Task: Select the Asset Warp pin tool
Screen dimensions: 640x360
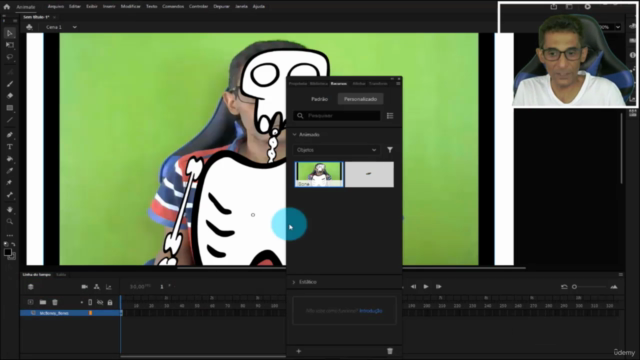Action: (10, 183)
